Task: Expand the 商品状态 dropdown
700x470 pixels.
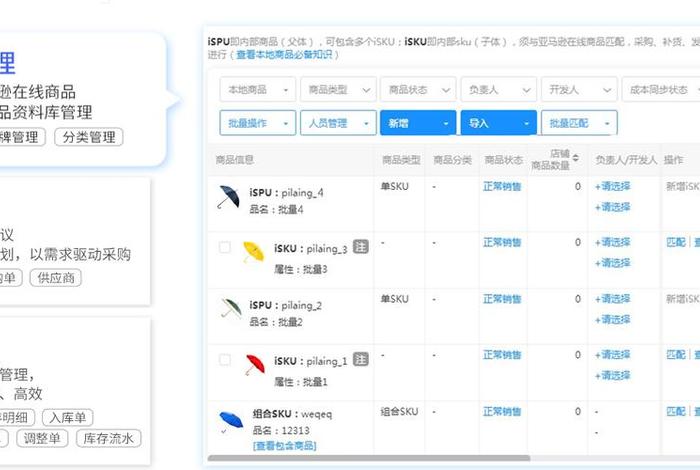Action: pos(418,90)
